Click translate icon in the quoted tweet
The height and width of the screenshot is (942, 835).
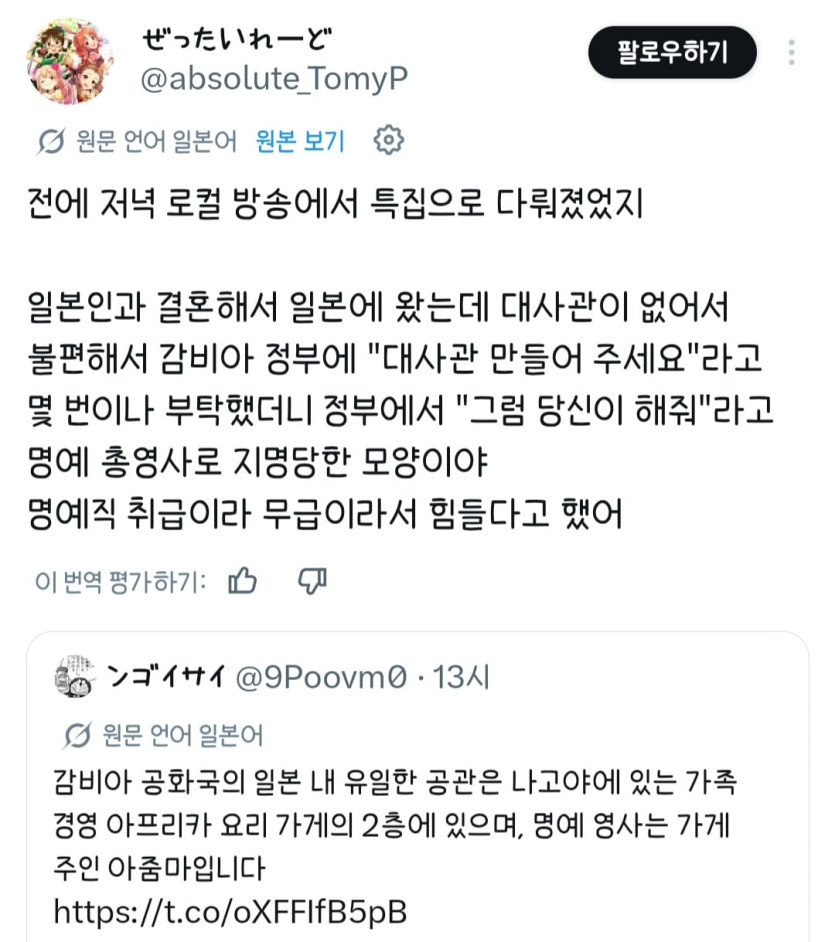tap(77, 736)
